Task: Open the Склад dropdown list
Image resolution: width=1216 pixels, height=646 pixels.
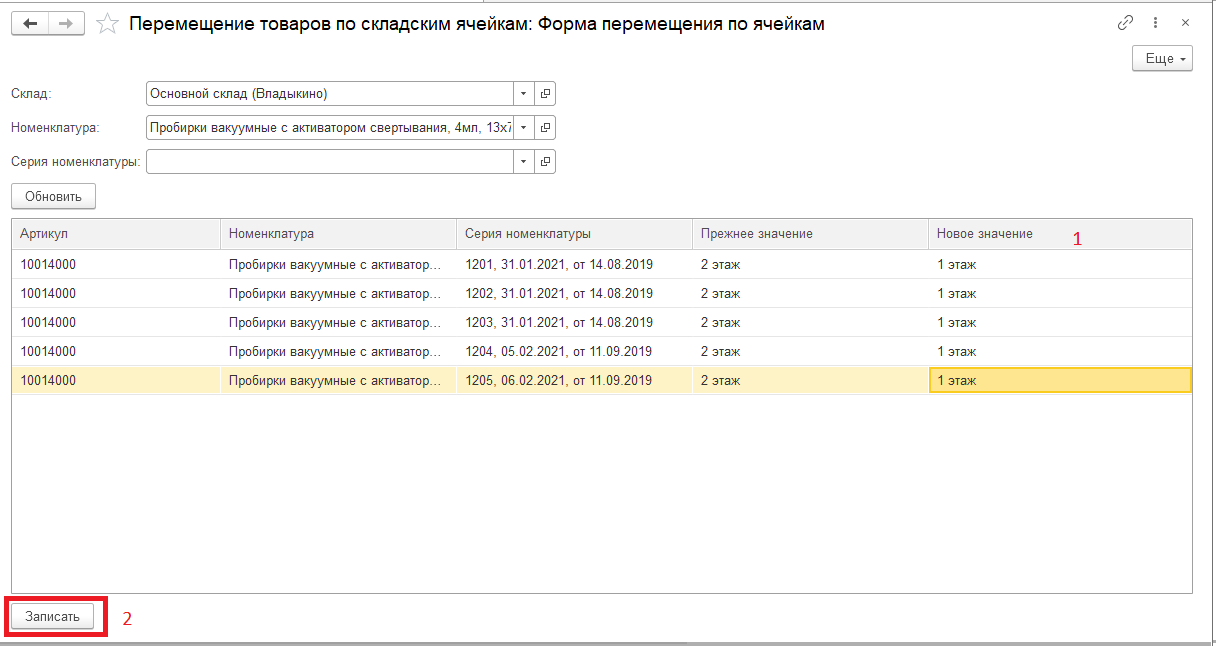Action: (x=522, y=93)
